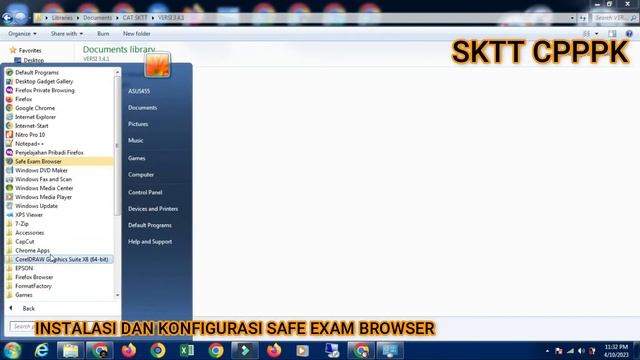Create a New folder in Explorer

click(137, 33)
